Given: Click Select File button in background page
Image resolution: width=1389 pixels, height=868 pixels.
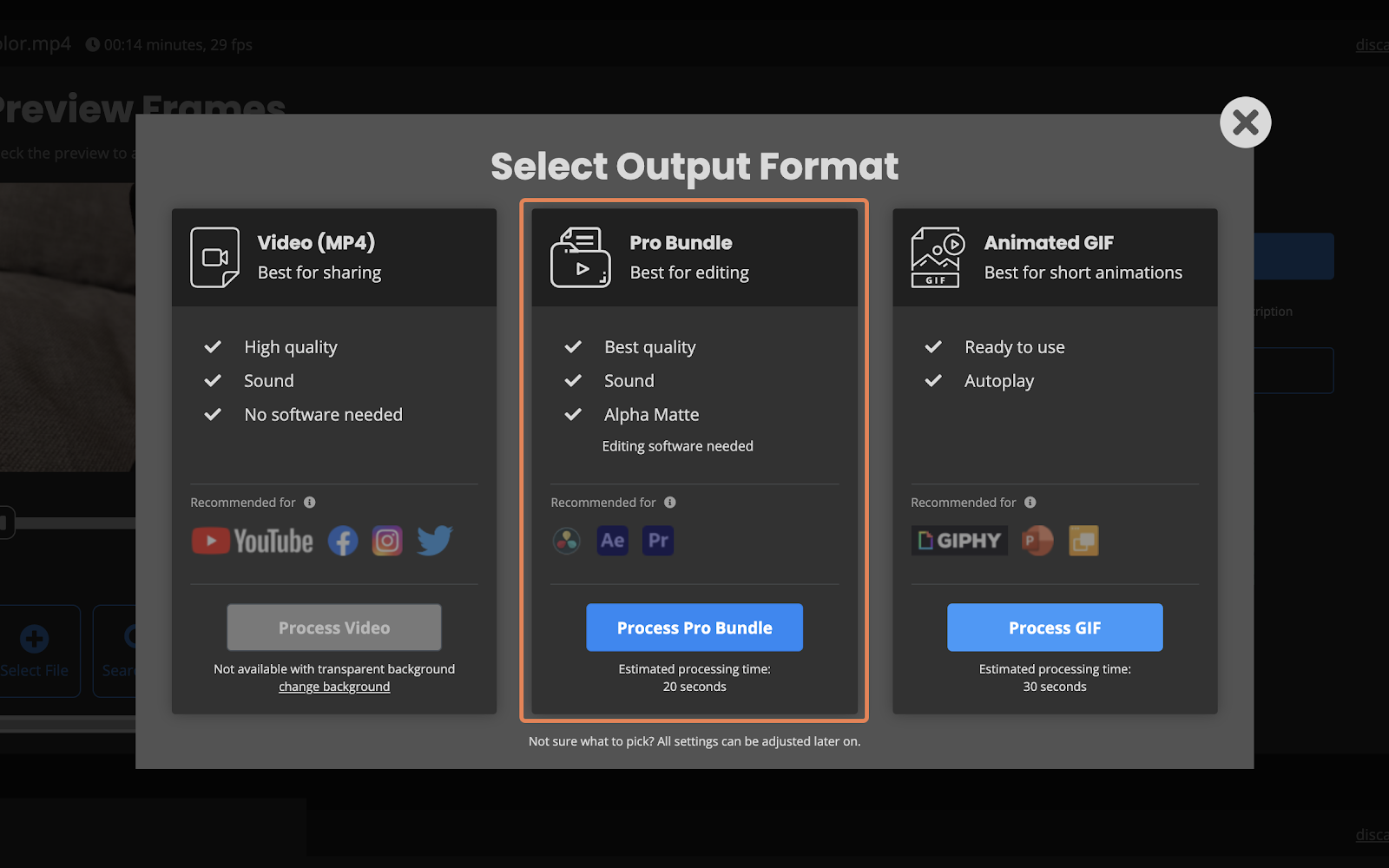Looking at the screenshot, I should [35, 651].
